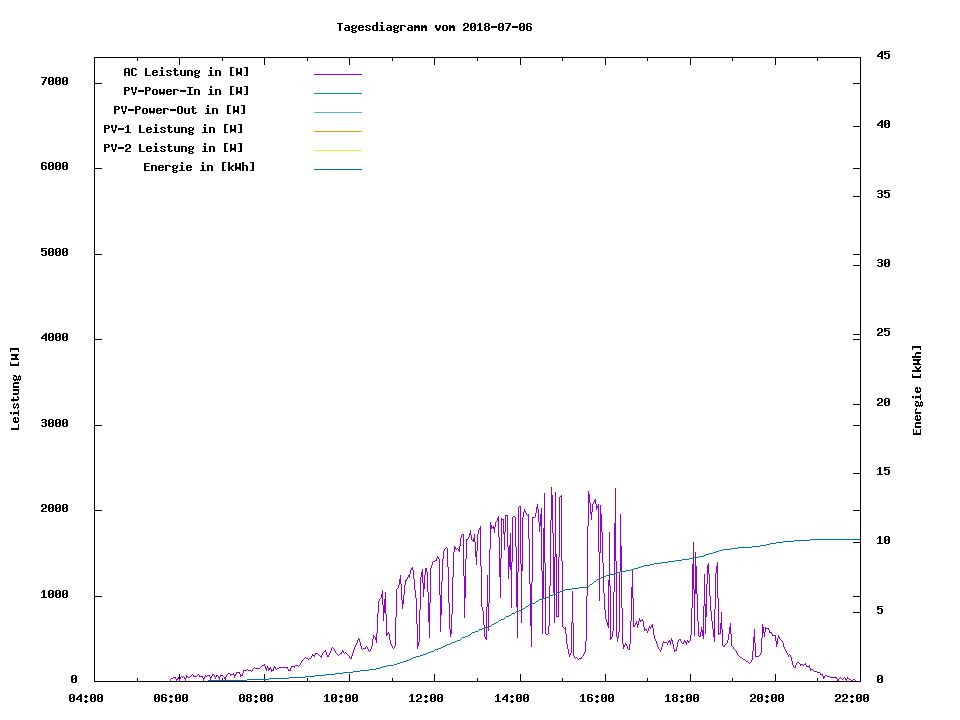Click the PV-2 Leistung legend label
Viewport: 960px width, 720px height.
[173, 148]
